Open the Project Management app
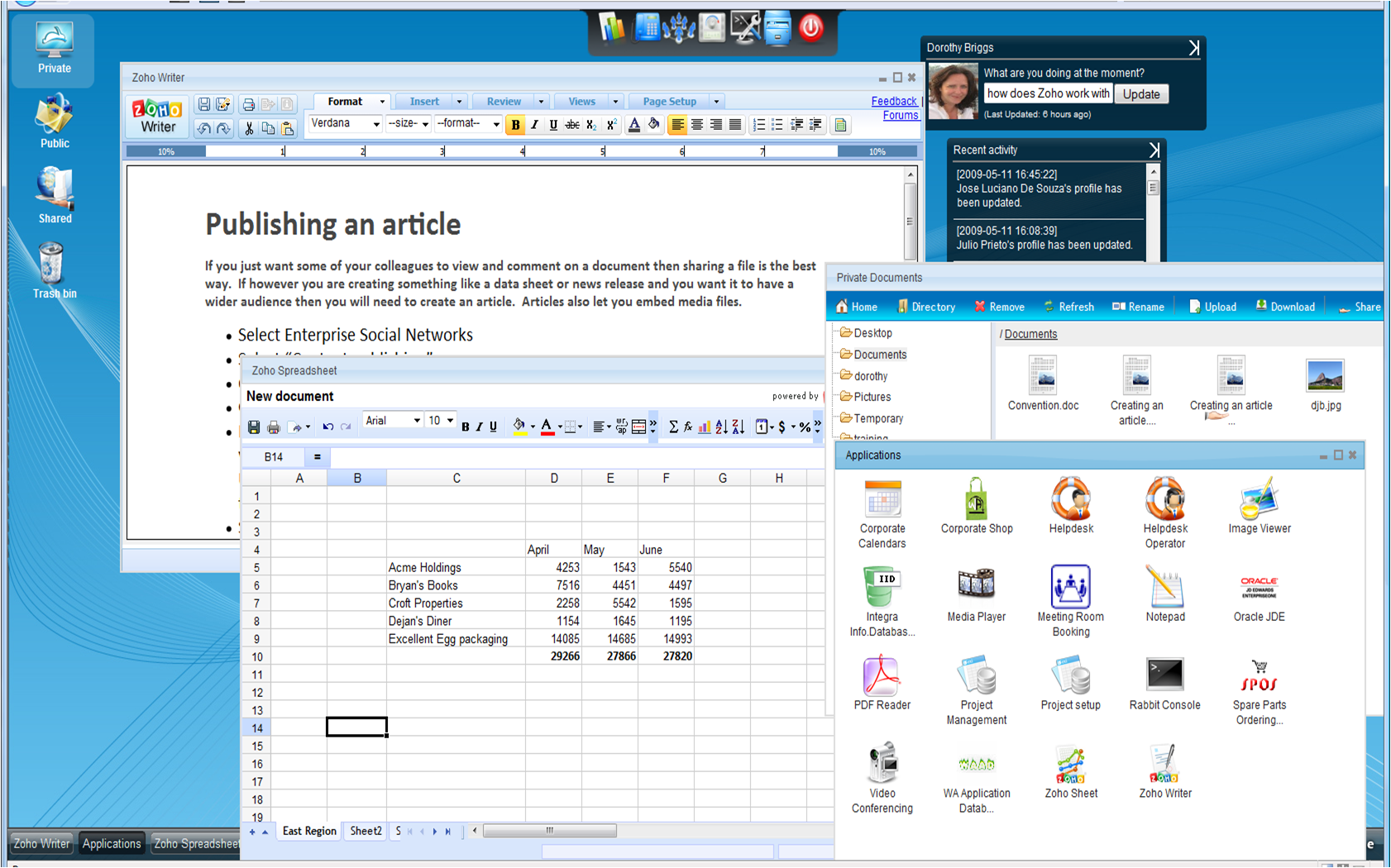The image size is (1391, 868). pyautogui.click(x=977, y=690)
